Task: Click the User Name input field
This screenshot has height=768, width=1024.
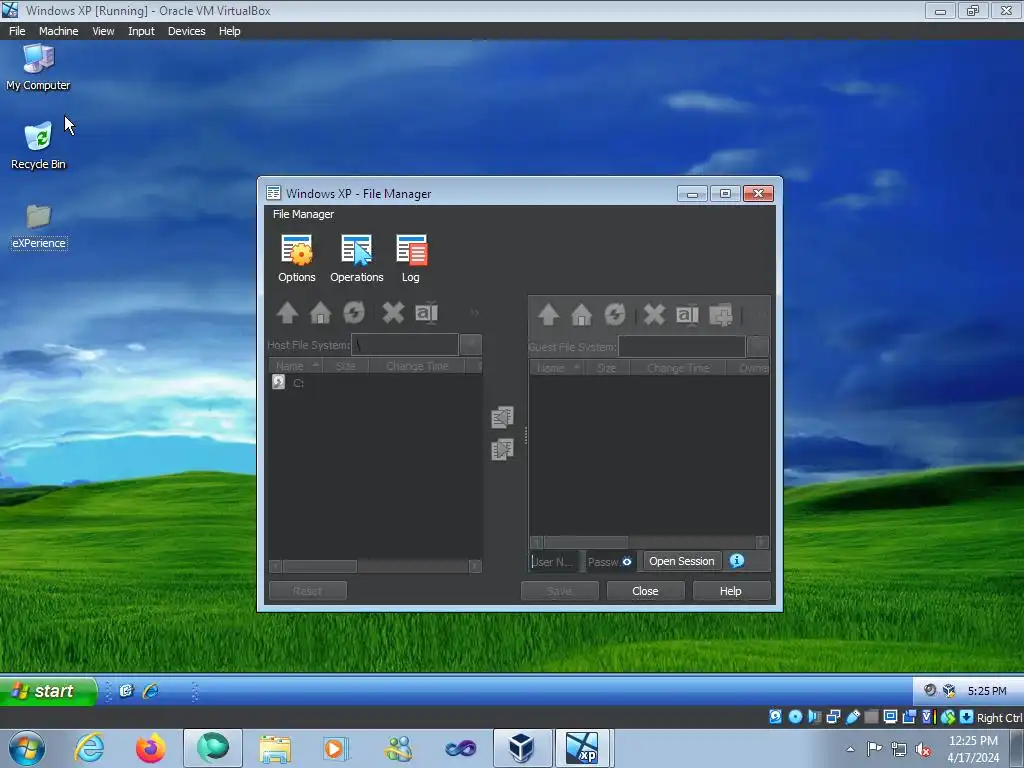Action: 554,561
